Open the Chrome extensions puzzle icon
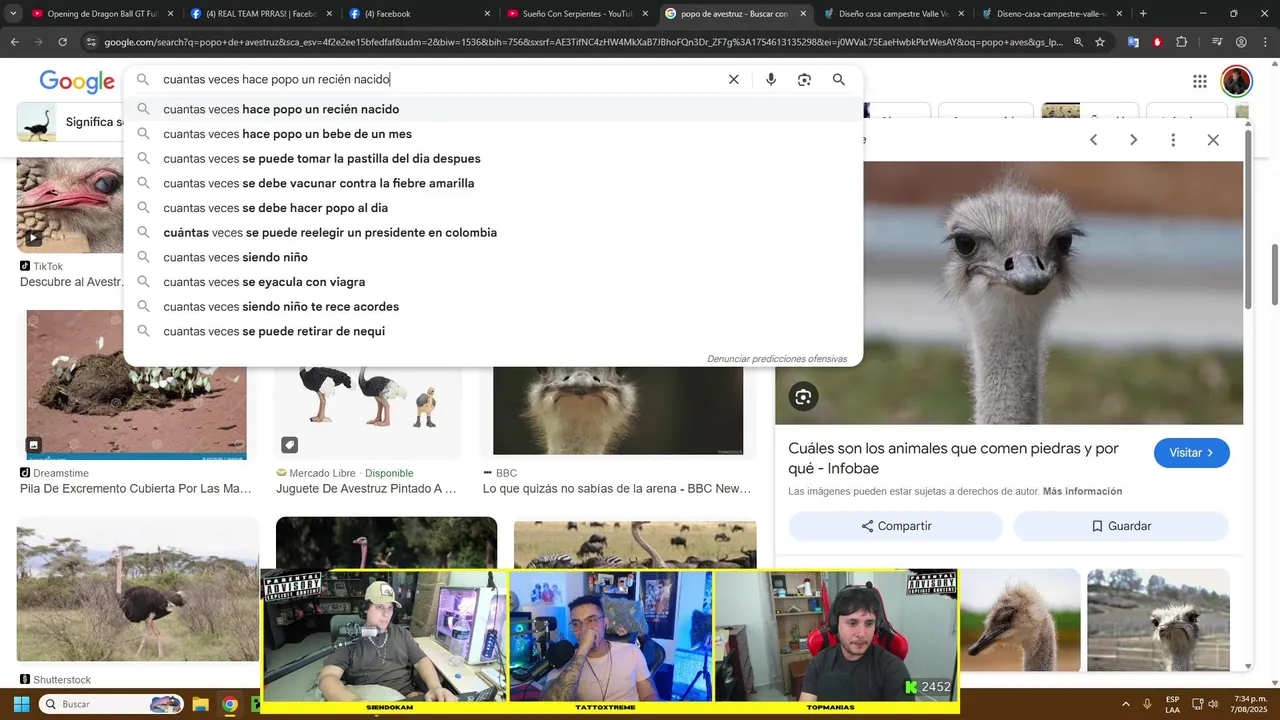 coord(1181,42)
